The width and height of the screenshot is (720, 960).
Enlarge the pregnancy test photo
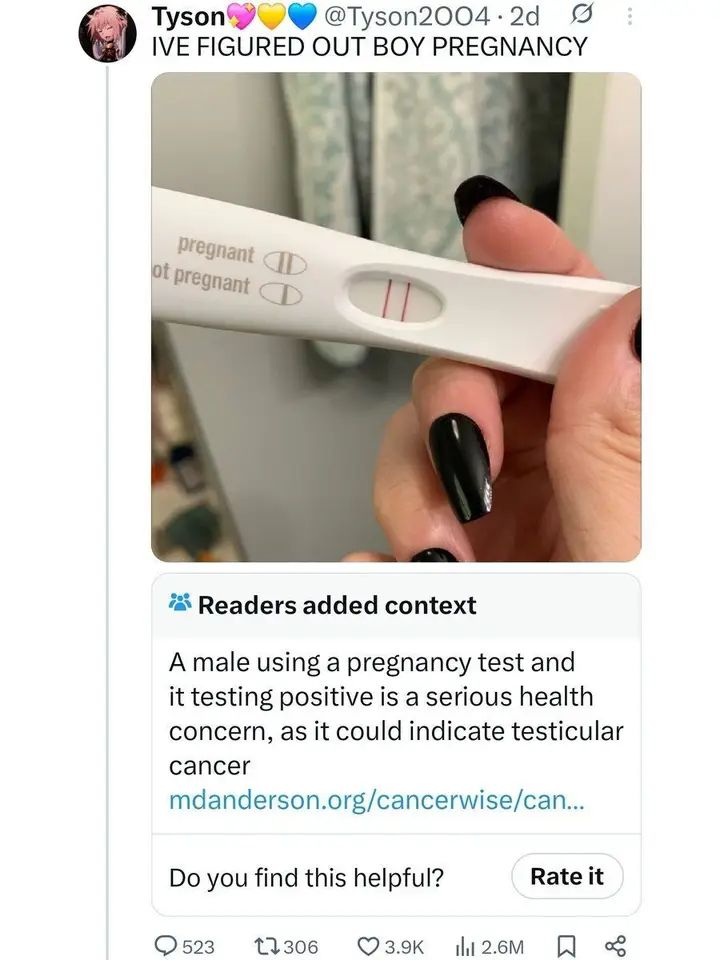pyautogui.click(x=396, y=317)
